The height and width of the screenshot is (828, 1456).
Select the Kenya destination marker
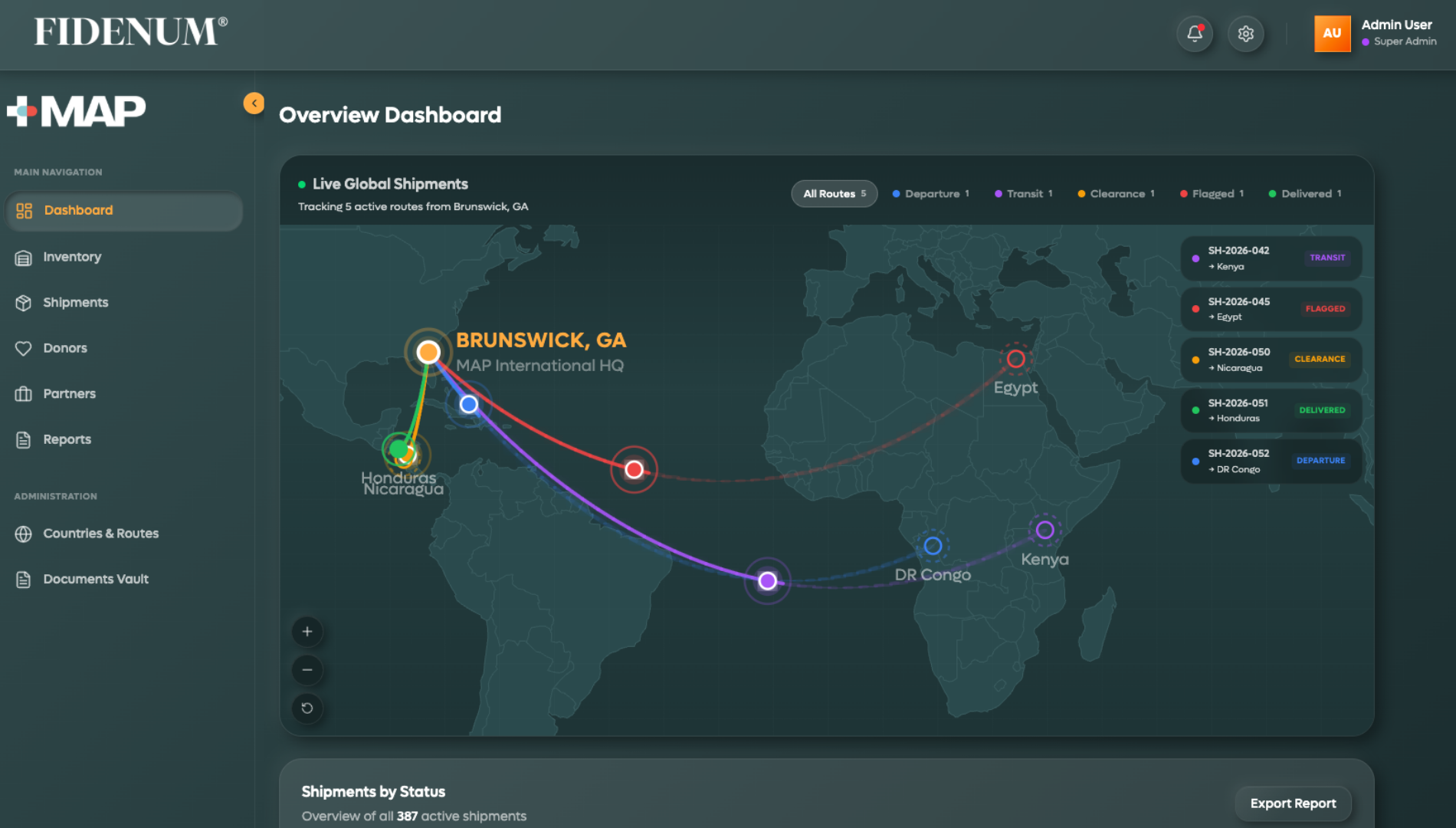click(x=1044, y=530)
